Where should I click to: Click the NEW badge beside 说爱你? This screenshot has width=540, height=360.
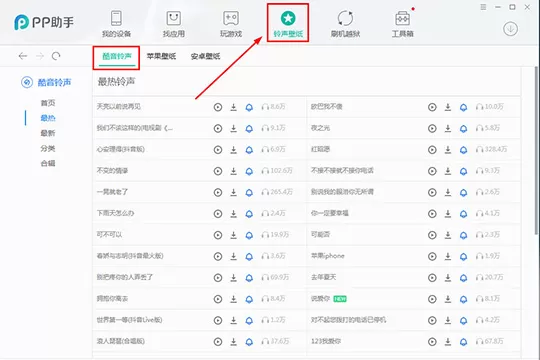(x=340, y=299)
